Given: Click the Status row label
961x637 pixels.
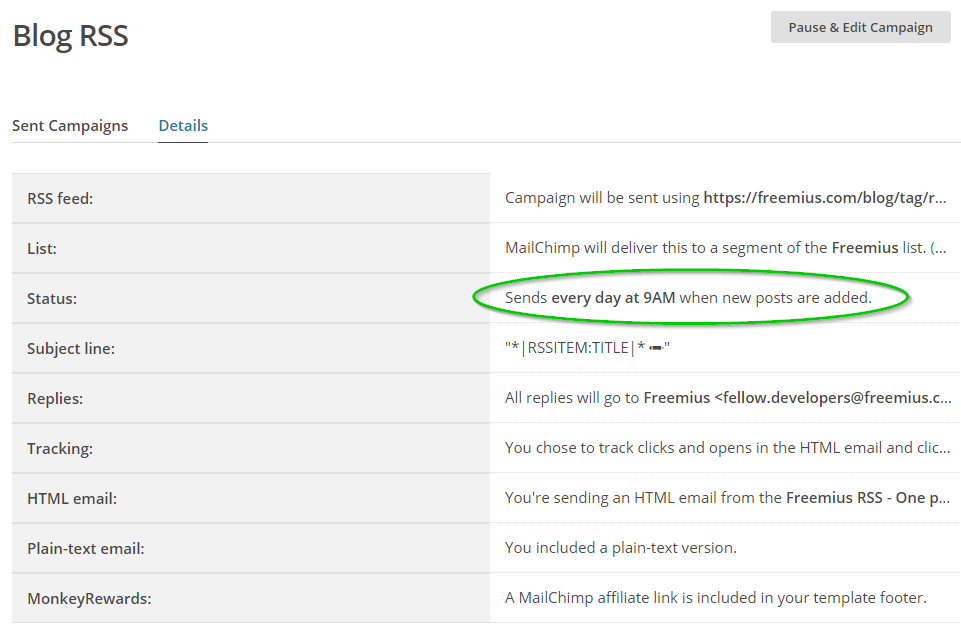Looking at the screenshot, I should coord(52,298).
